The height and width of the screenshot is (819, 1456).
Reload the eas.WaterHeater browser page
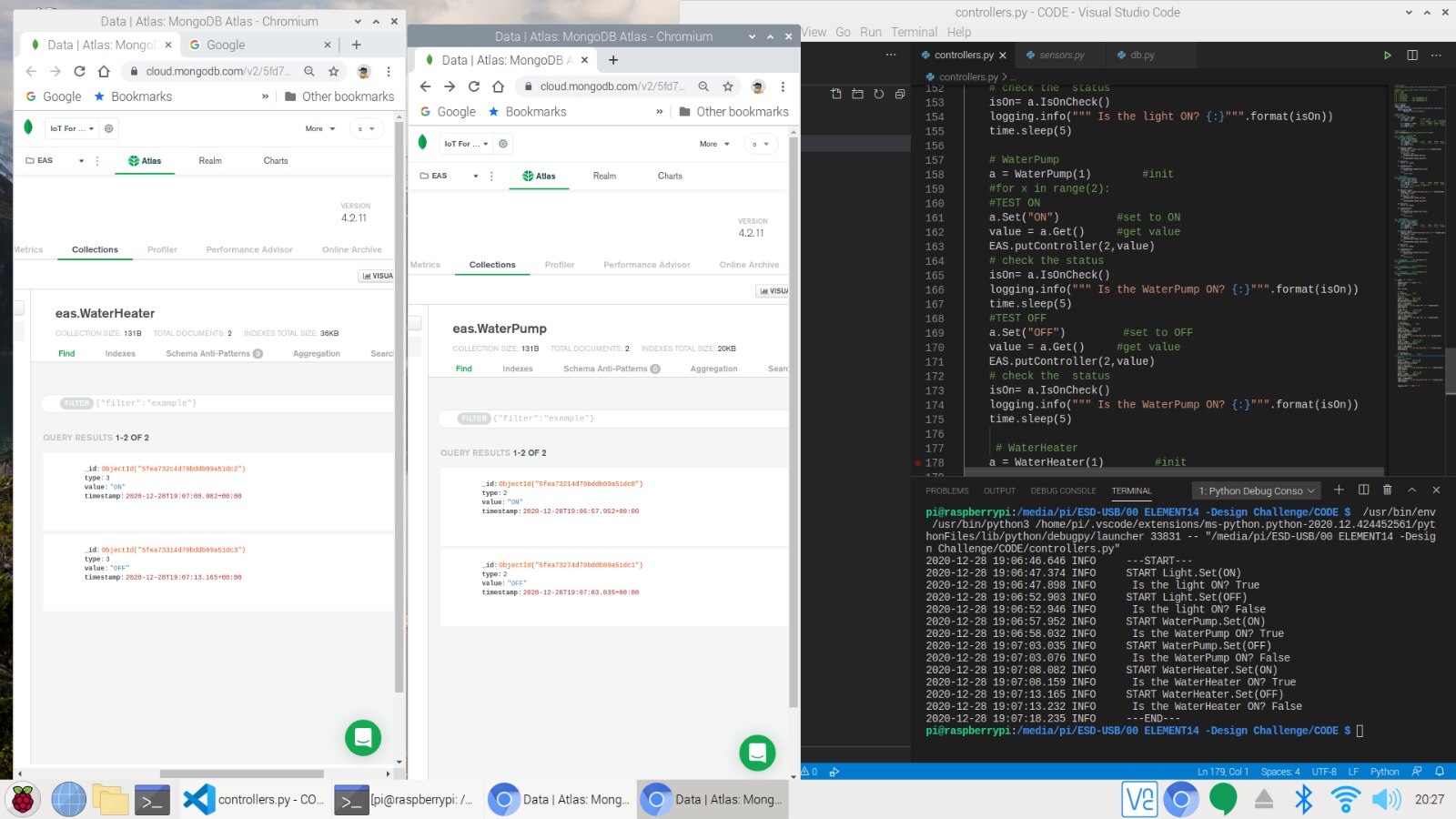click(79, 71)
